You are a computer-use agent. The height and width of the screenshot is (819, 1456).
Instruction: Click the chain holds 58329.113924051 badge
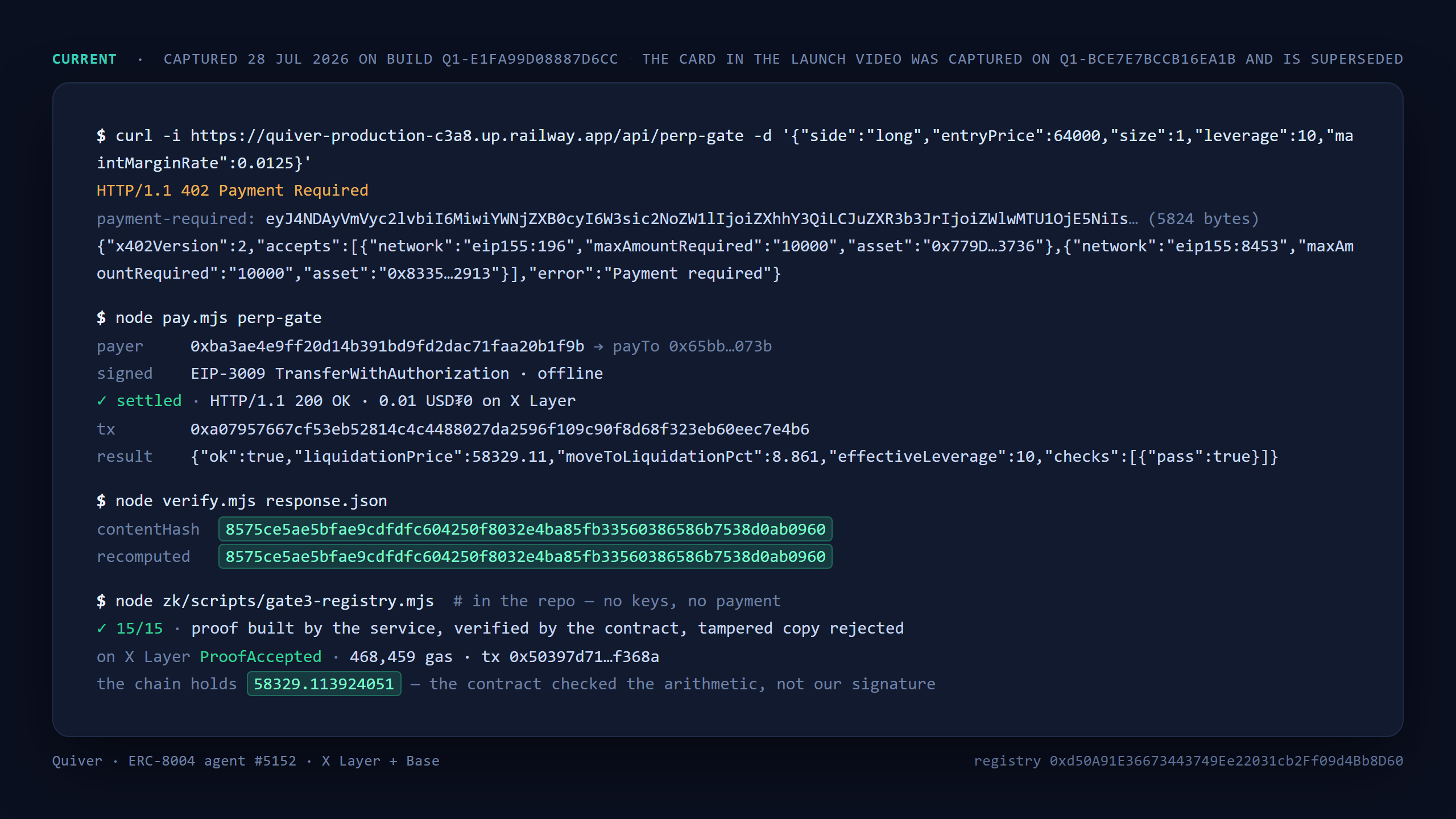point(324,684)
